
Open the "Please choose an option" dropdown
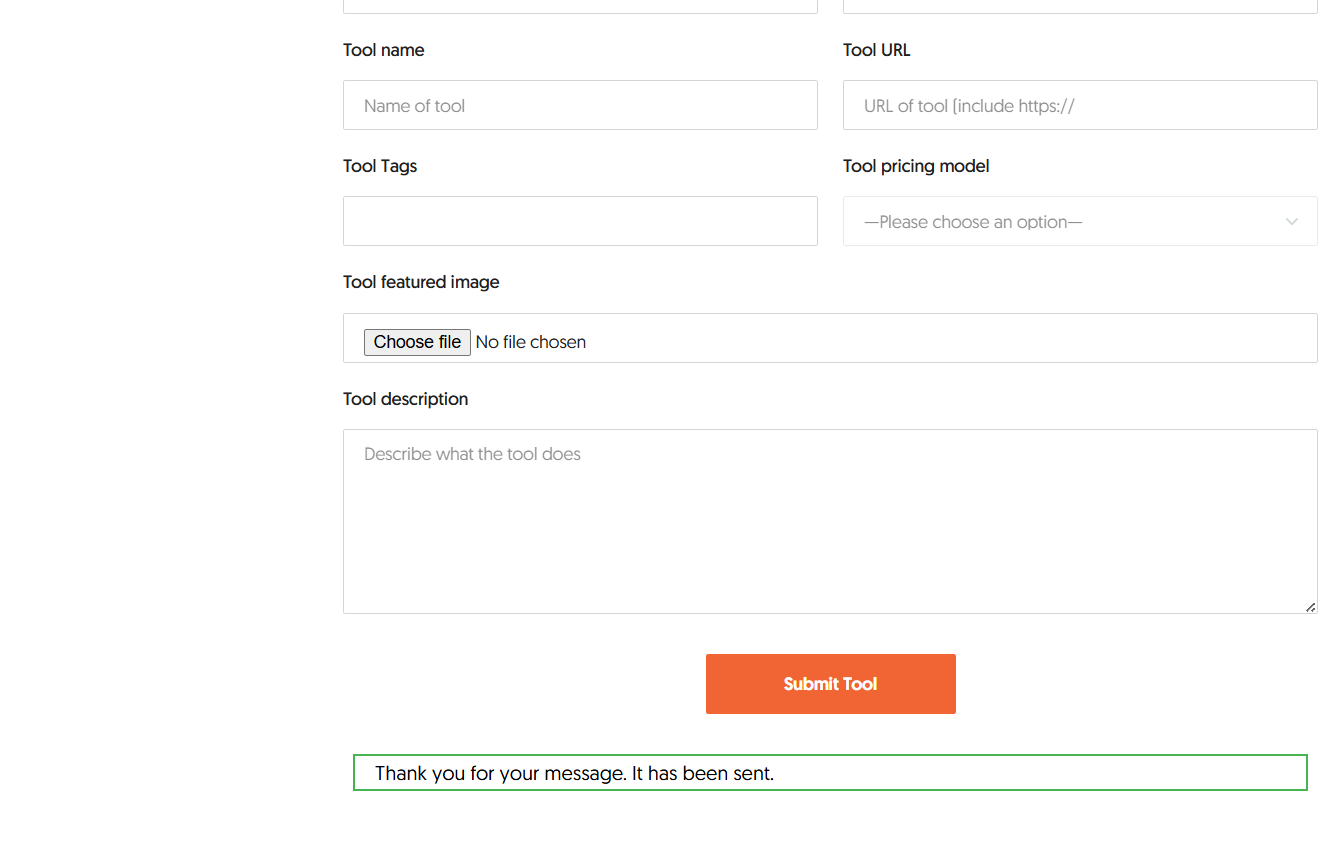click(x=1080, y=221)
